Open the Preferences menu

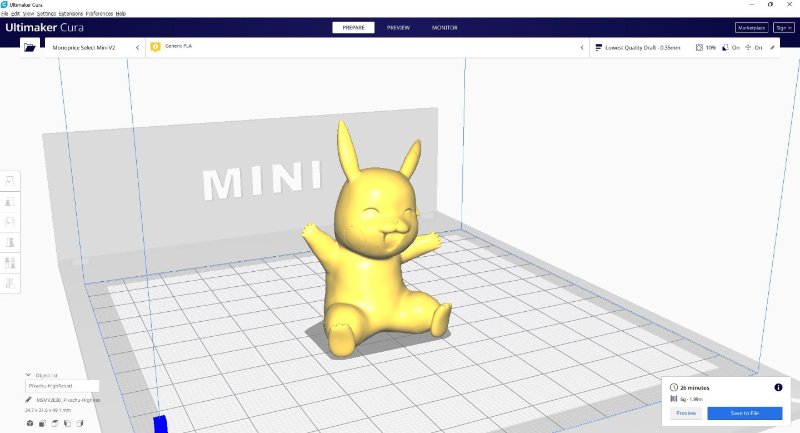(99, 14)
